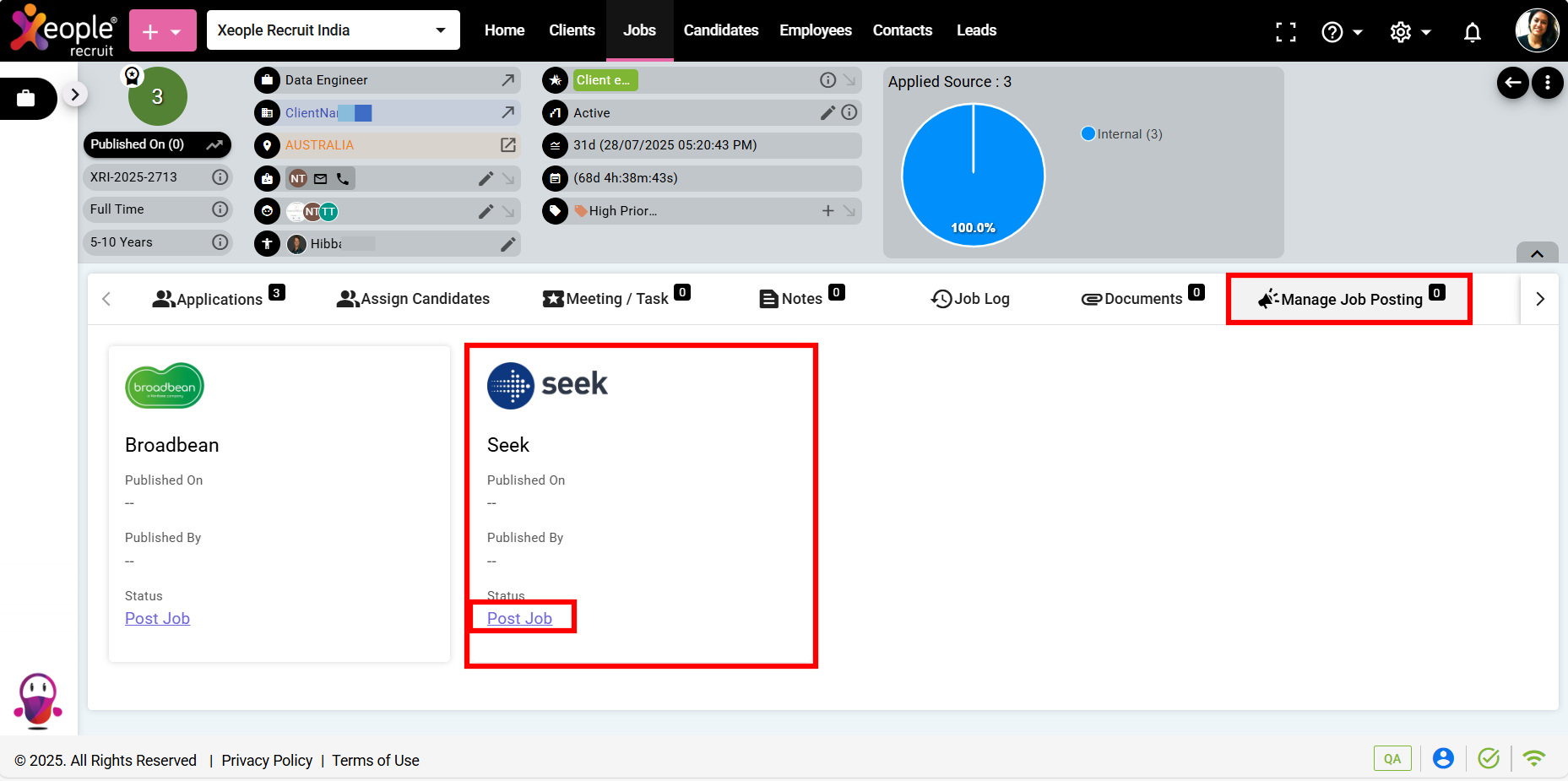
Task: Click the Internal (3) legend swatch
Action: pos(1088,133)
